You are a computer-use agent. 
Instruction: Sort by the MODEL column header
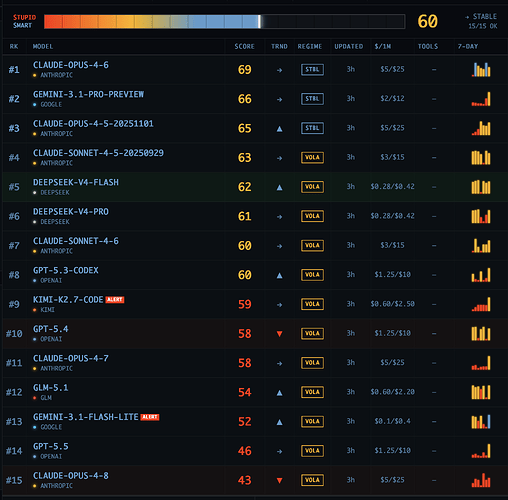point(43,46)
